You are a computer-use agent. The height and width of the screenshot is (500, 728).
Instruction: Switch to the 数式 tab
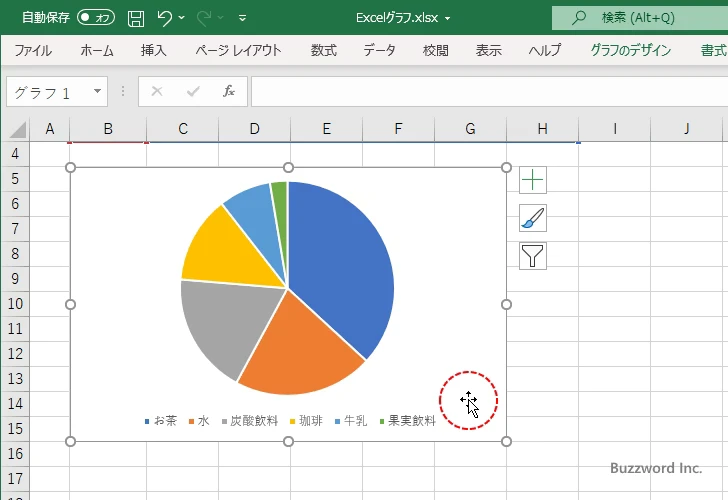(x=324, y=50)
